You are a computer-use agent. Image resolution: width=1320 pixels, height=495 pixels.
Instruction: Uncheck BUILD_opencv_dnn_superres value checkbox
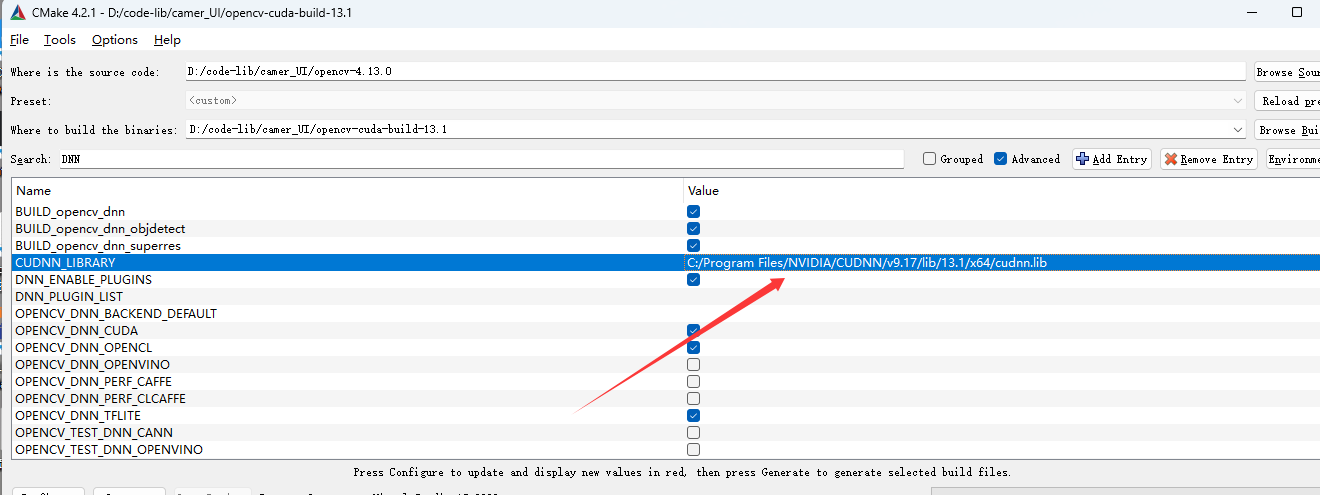pos(693,246)
